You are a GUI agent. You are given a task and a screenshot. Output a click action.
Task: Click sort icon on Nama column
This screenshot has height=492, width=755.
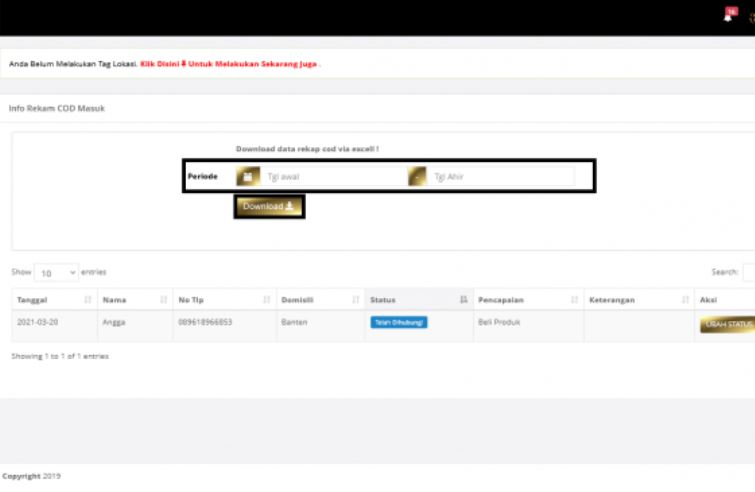pos(164,300)
